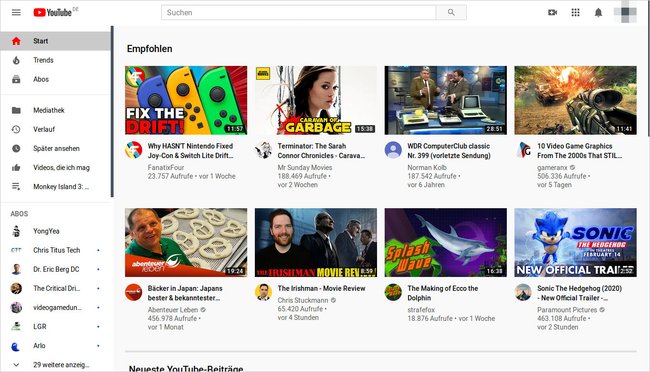
Task: Open gameranx channel name link
Action: [552, 168]
